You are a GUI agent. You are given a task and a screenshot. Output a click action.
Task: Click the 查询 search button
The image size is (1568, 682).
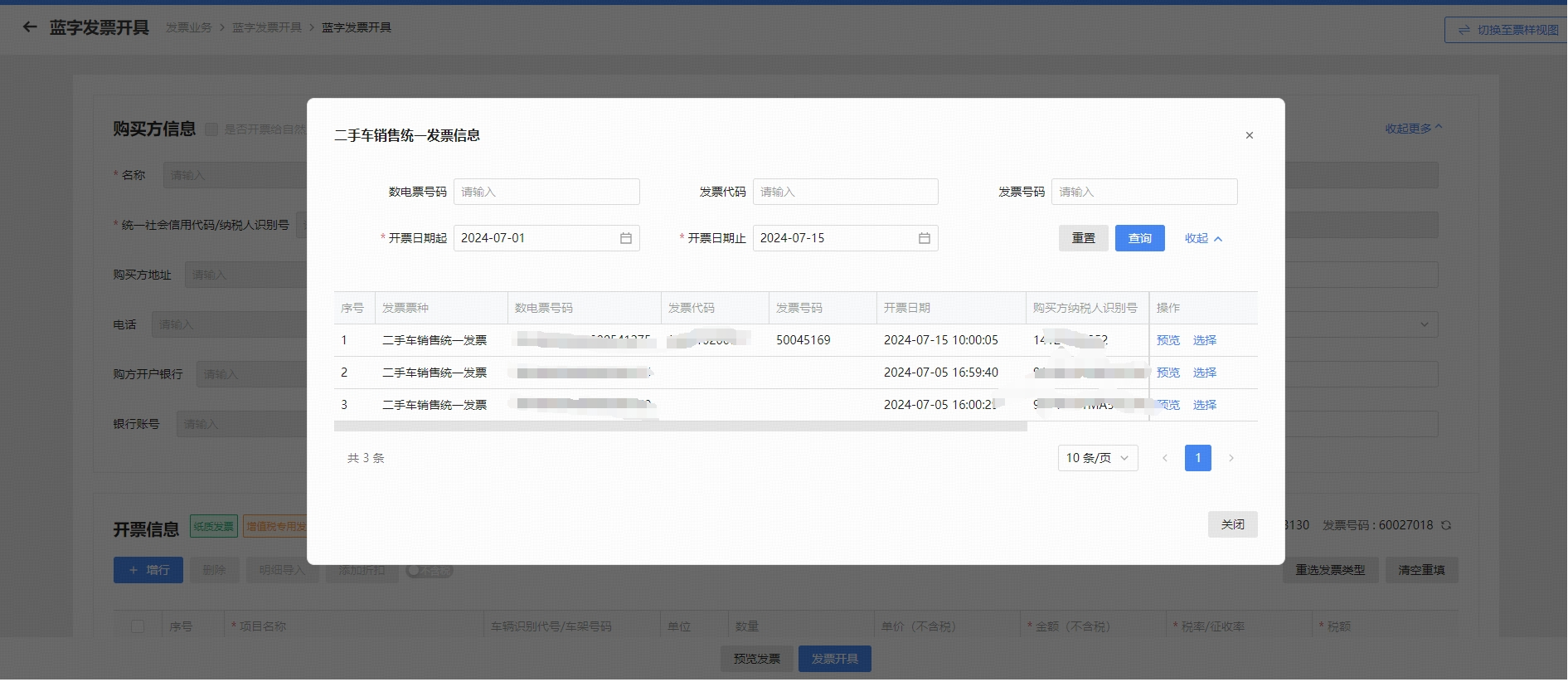[1139, 238]
